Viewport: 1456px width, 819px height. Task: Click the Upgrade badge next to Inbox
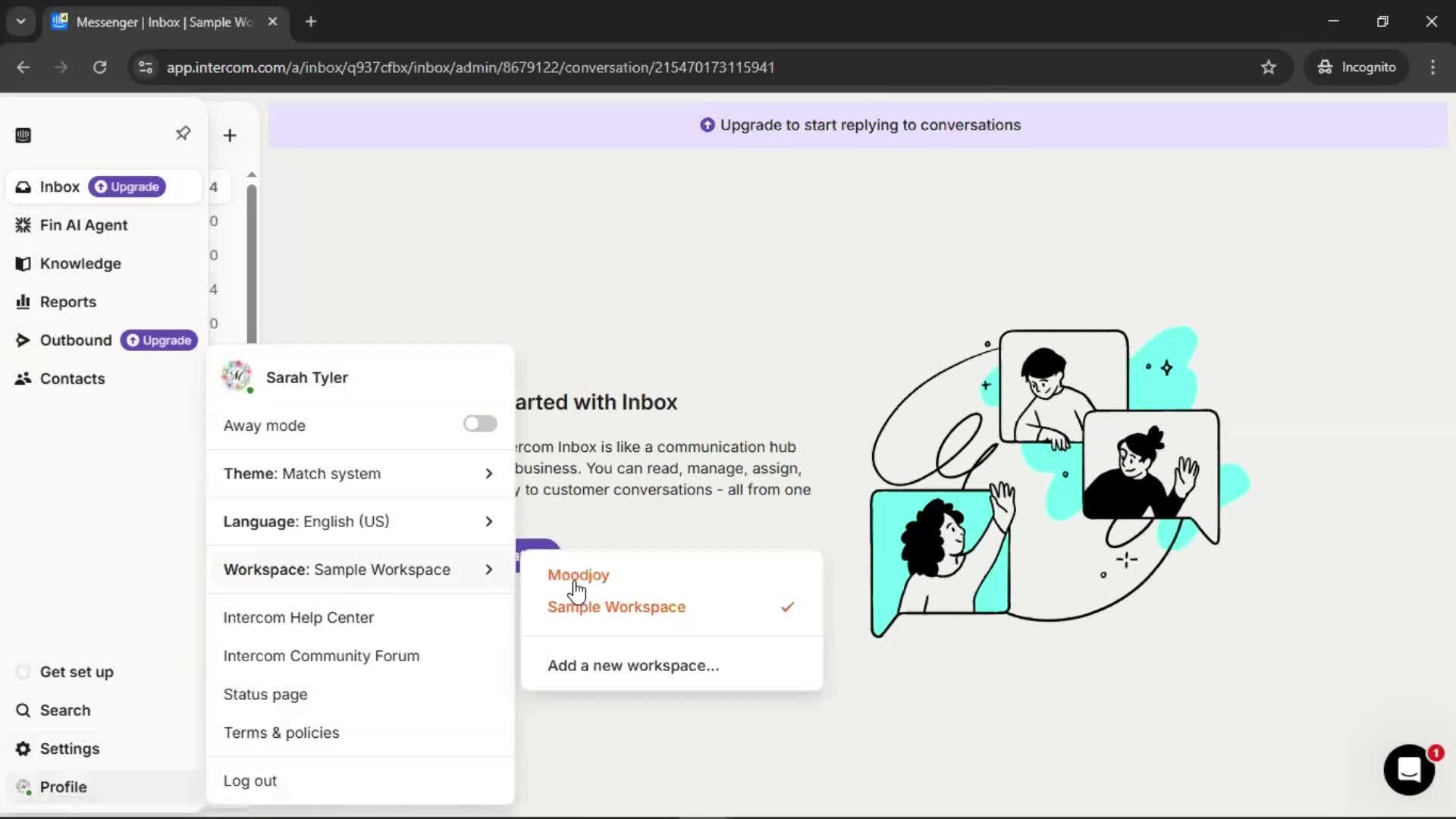coord(127,187)
